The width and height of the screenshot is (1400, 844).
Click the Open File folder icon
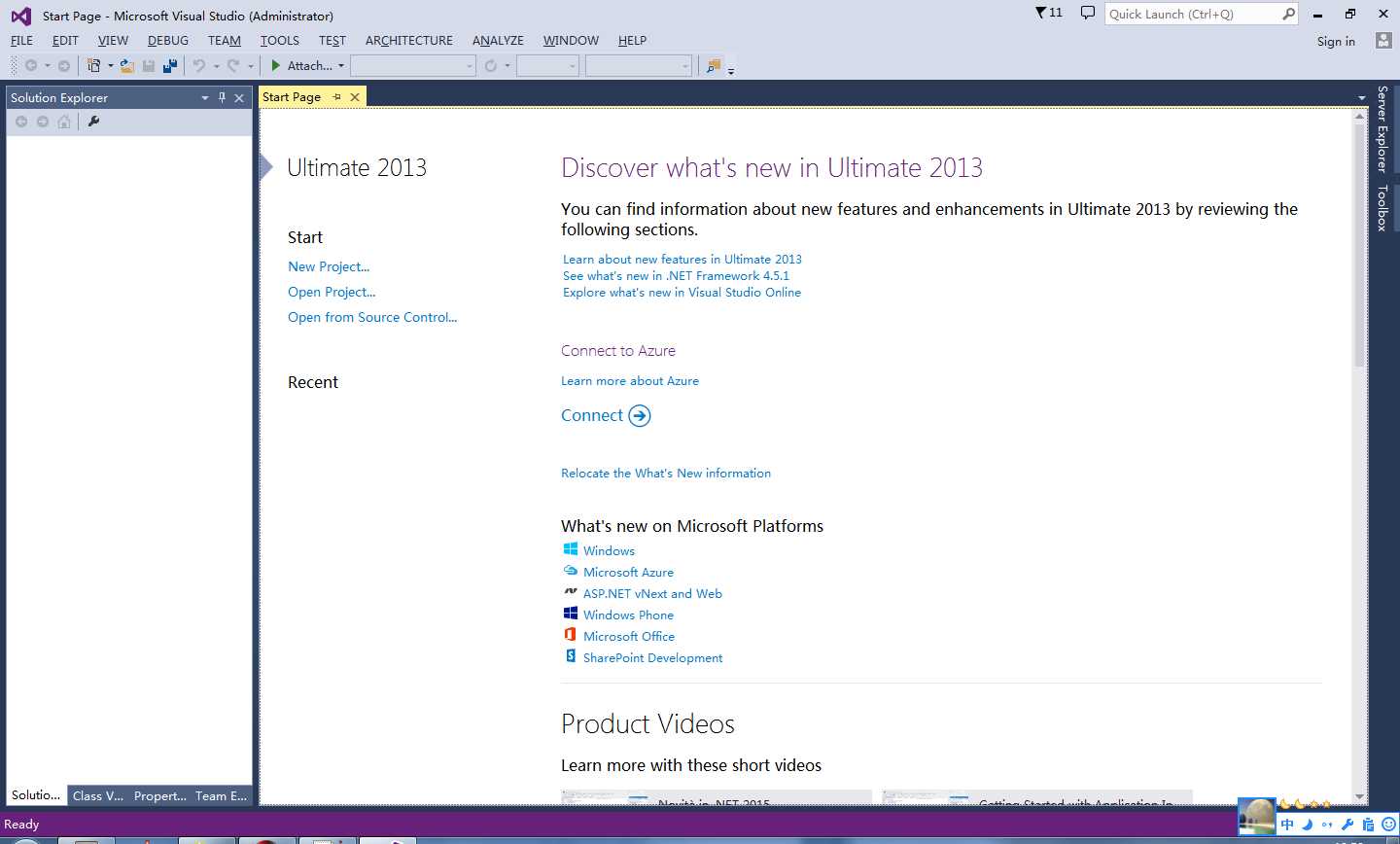[127, 66]
